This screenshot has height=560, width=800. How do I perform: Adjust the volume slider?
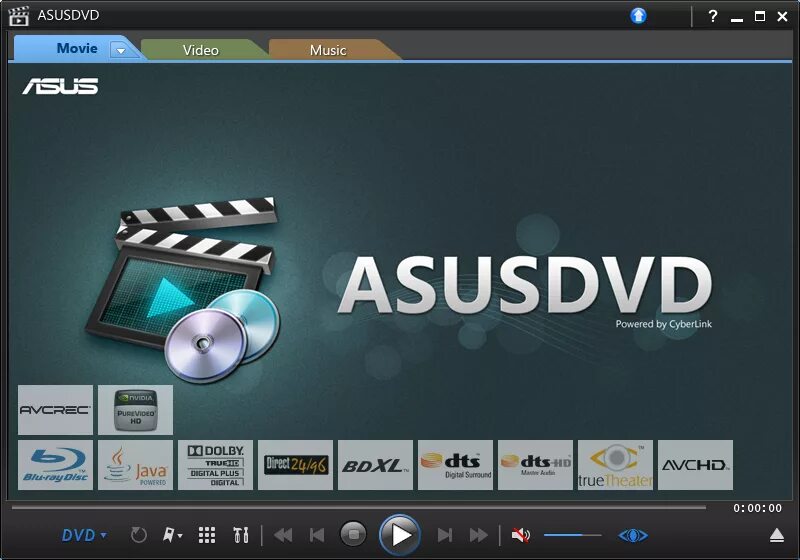coord(572,535)
